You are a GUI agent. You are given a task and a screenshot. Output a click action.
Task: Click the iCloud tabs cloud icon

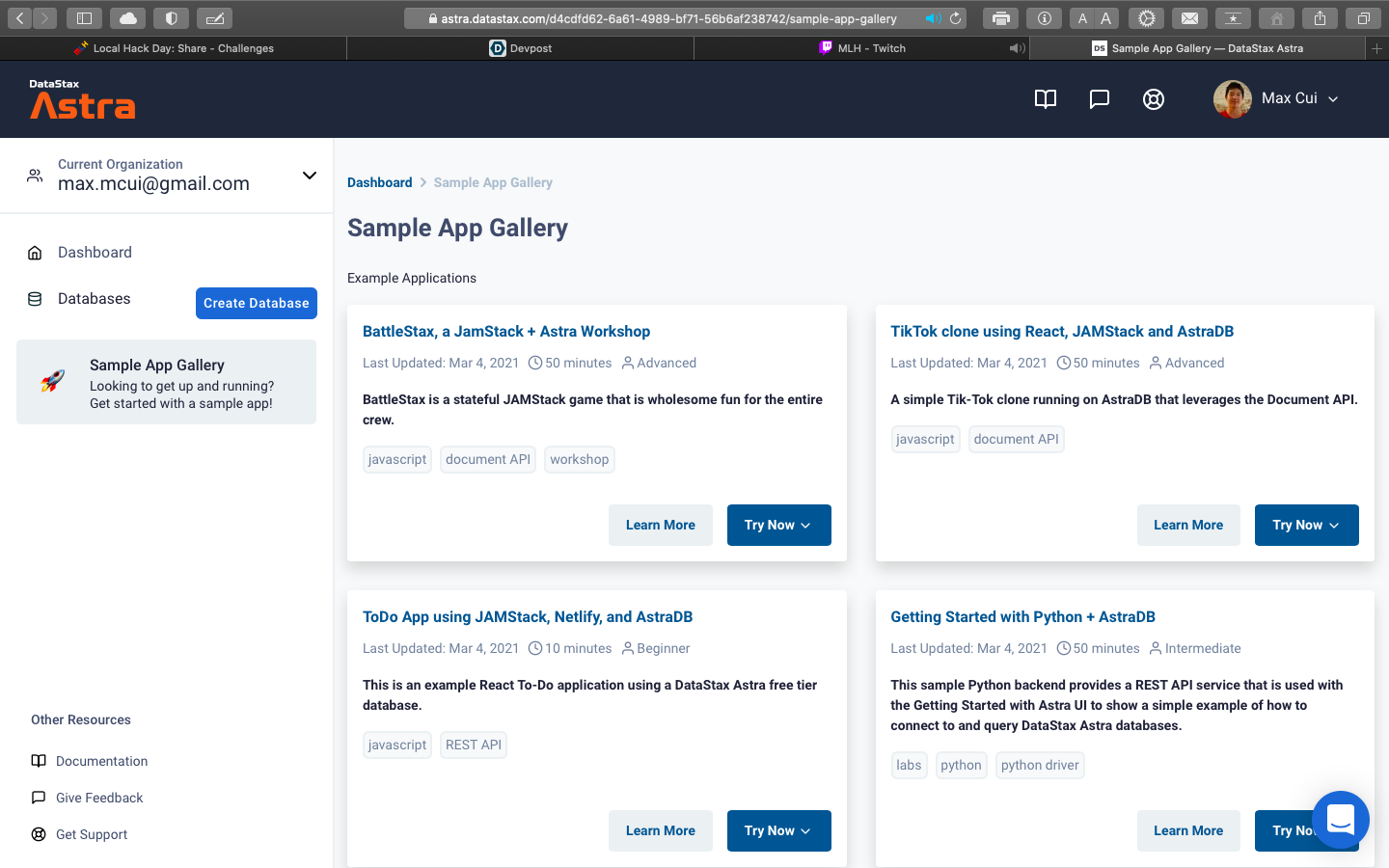[127, 17]
